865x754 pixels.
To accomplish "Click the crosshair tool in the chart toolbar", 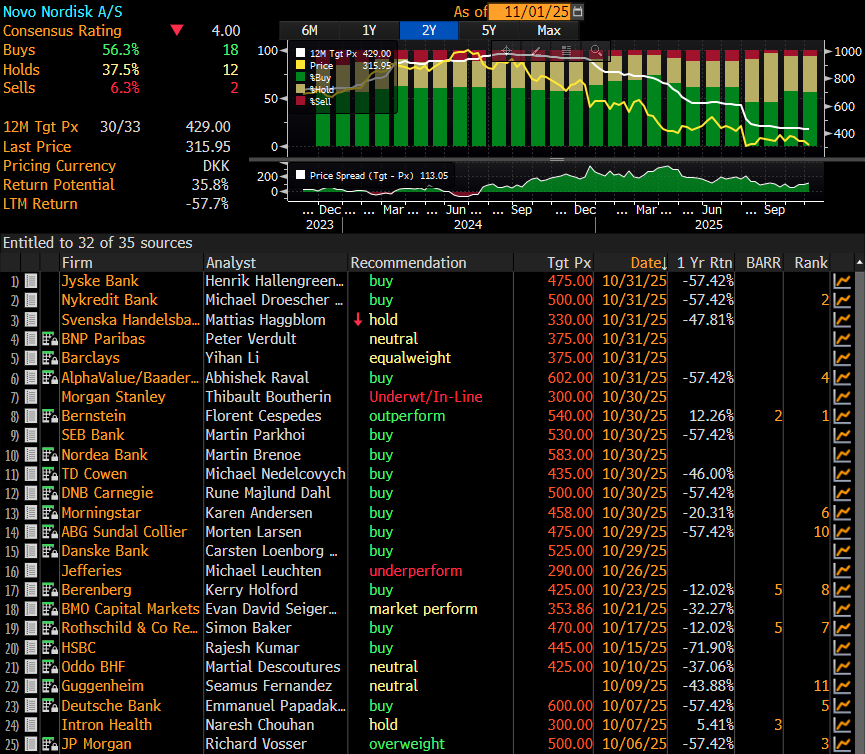I will (506, 50).
